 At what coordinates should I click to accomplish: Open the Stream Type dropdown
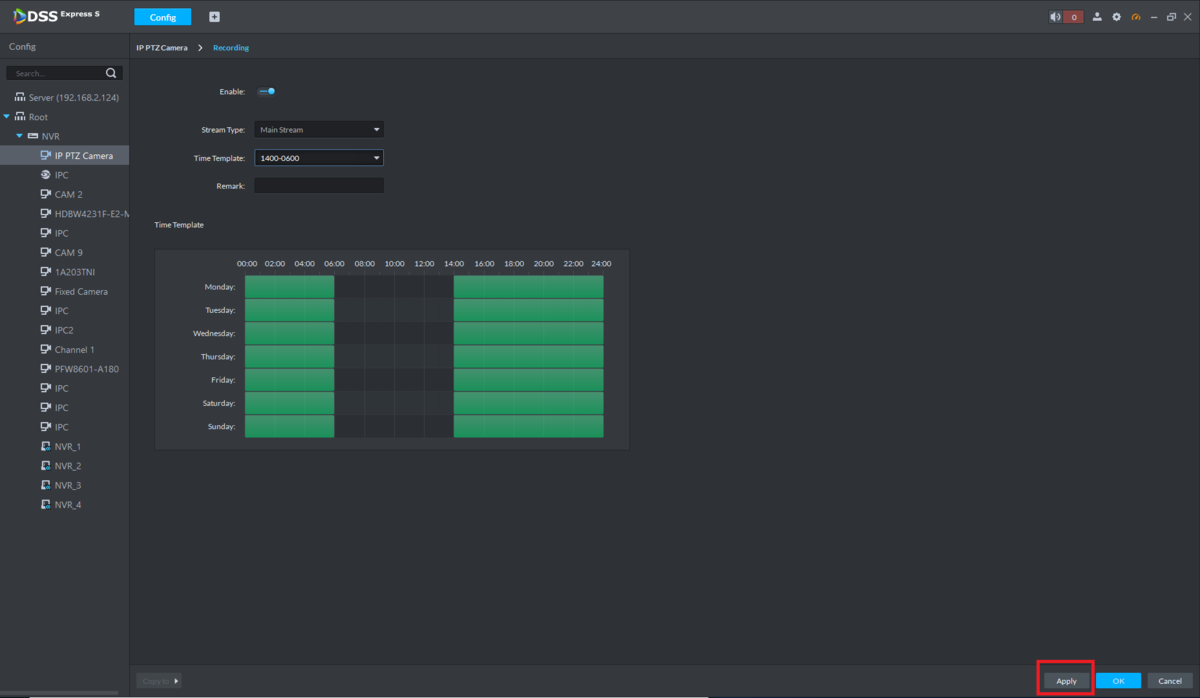[319, 129]
